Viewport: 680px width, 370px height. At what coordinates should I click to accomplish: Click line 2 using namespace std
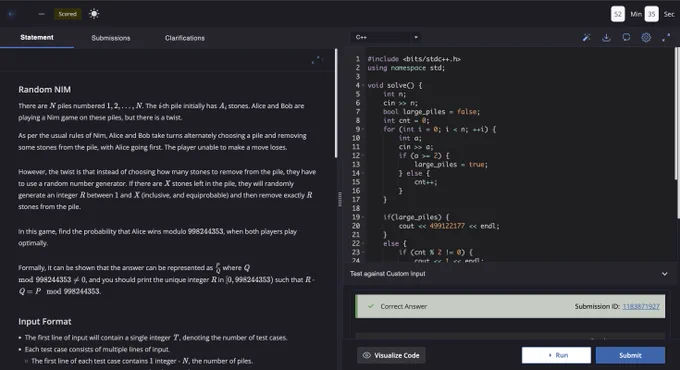pyautogui.click(x=406, y=68)
